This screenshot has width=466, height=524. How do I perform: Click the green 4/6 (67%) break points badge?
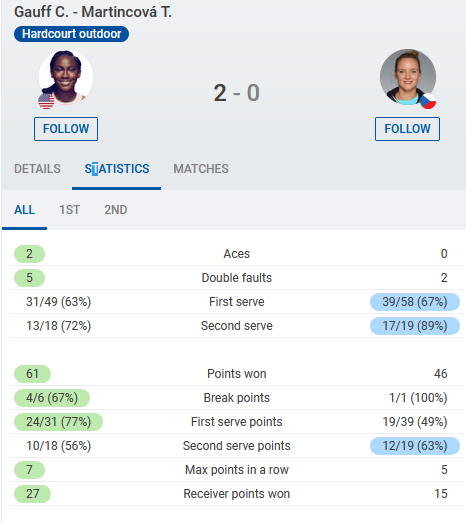click(x=52, y=398)
